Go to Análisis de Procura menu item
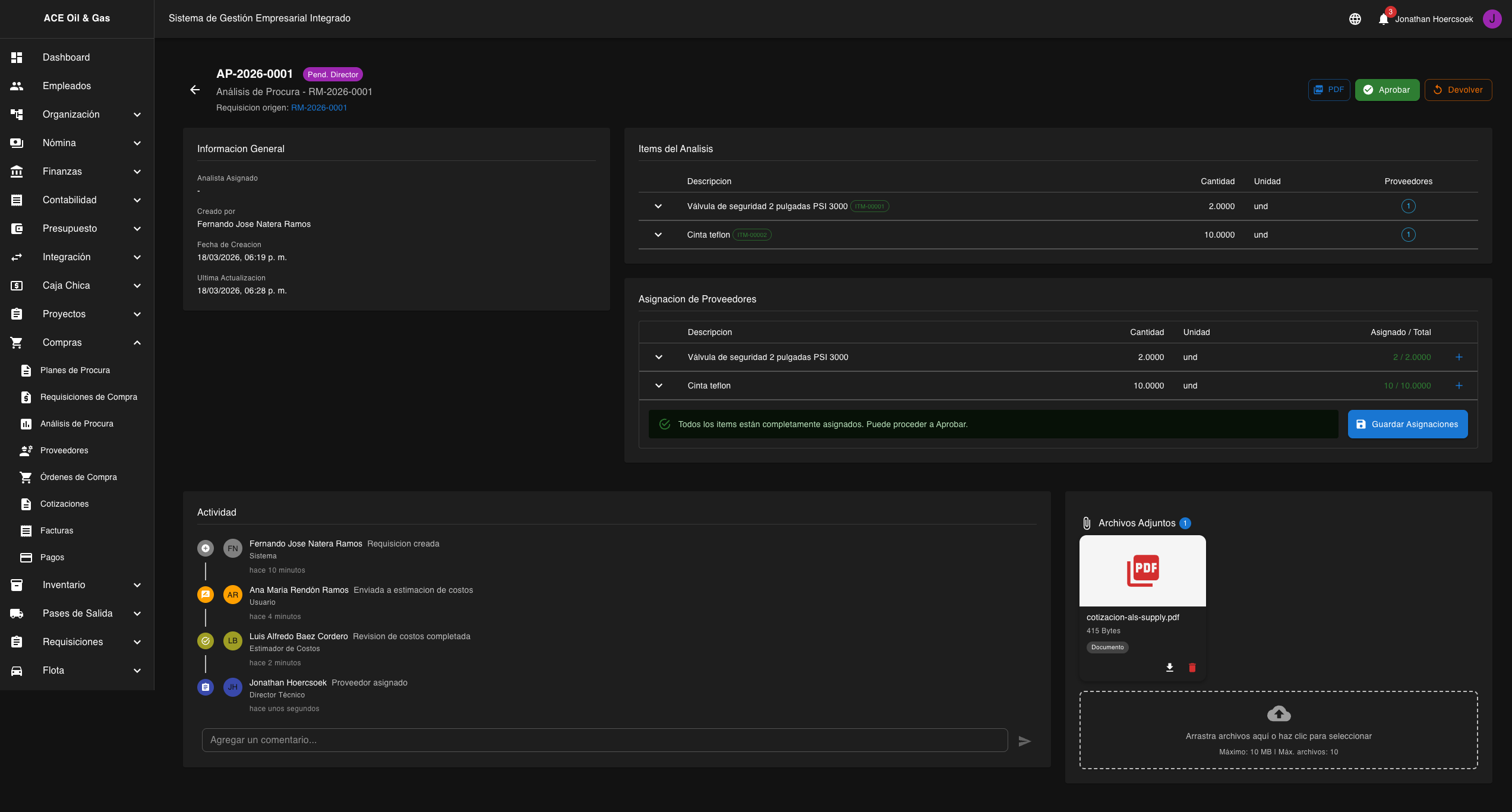The height and width of the screenshot is (812, 1512). coord(77,424)
